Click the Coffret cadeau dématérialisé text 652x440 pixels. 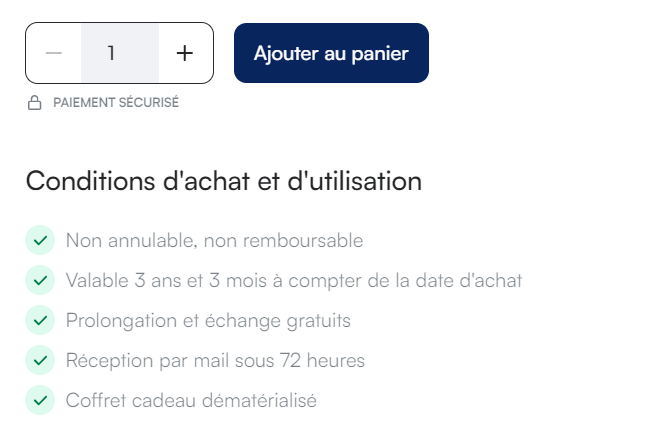pyautogui.click(x=191, y=400)
